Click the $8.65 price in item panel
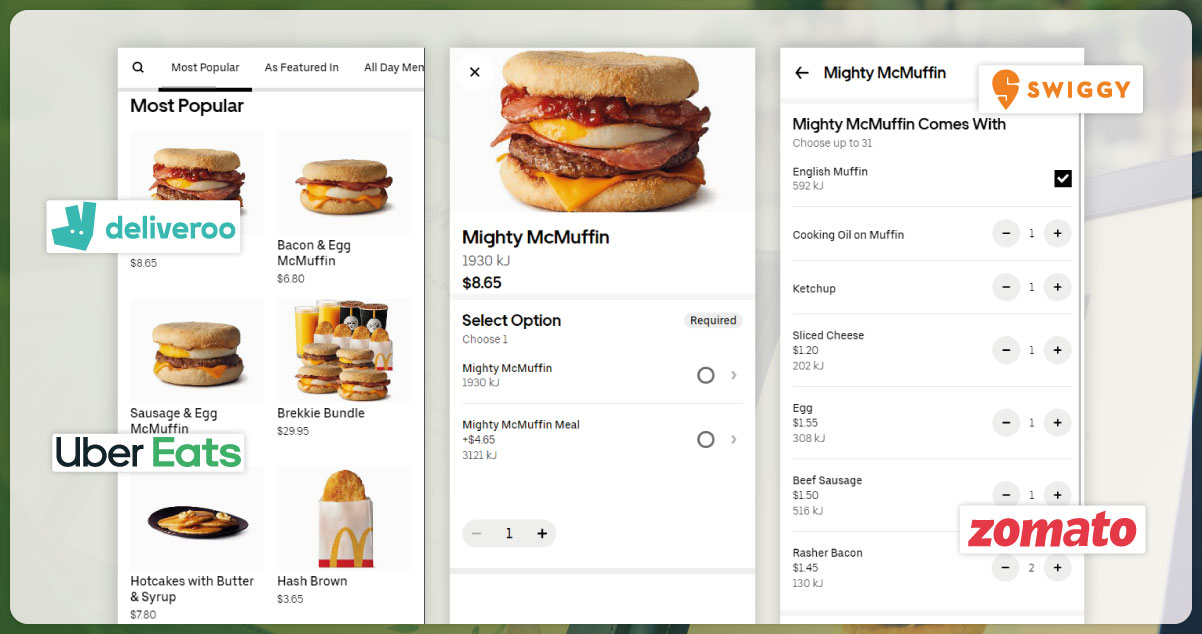The height and width of the screenshot is (634, 1202). coord(482,283)
